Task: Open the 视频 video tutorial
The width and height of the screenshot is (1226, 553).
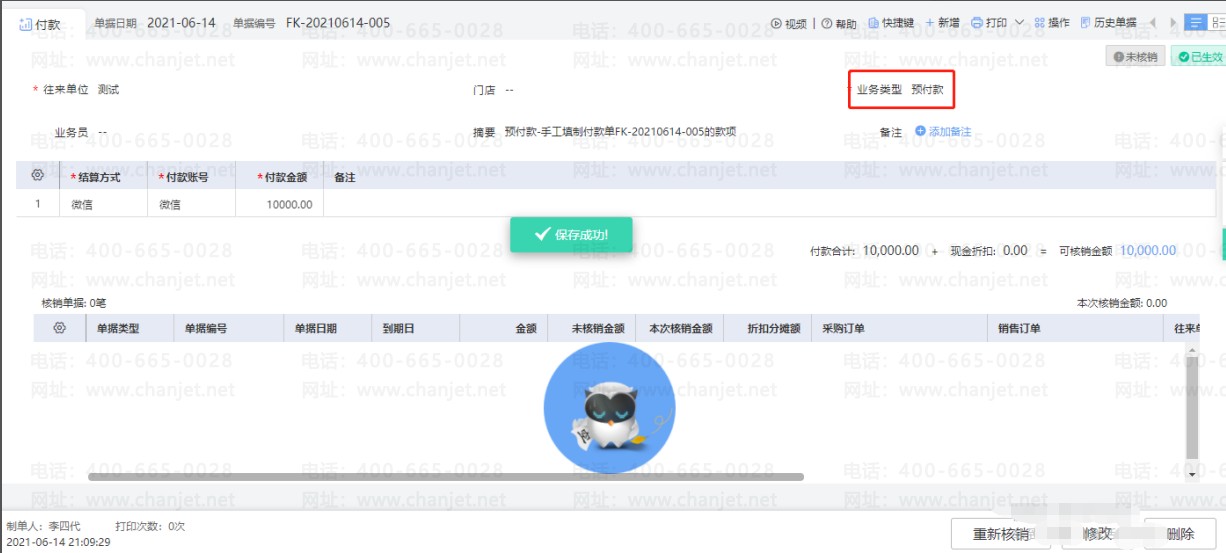Action: point(788,23)
